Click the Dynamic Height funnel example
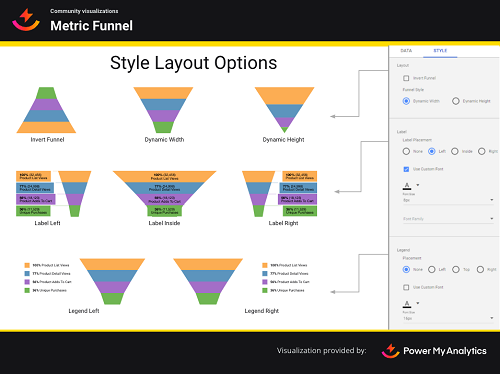 coord(284,110)
